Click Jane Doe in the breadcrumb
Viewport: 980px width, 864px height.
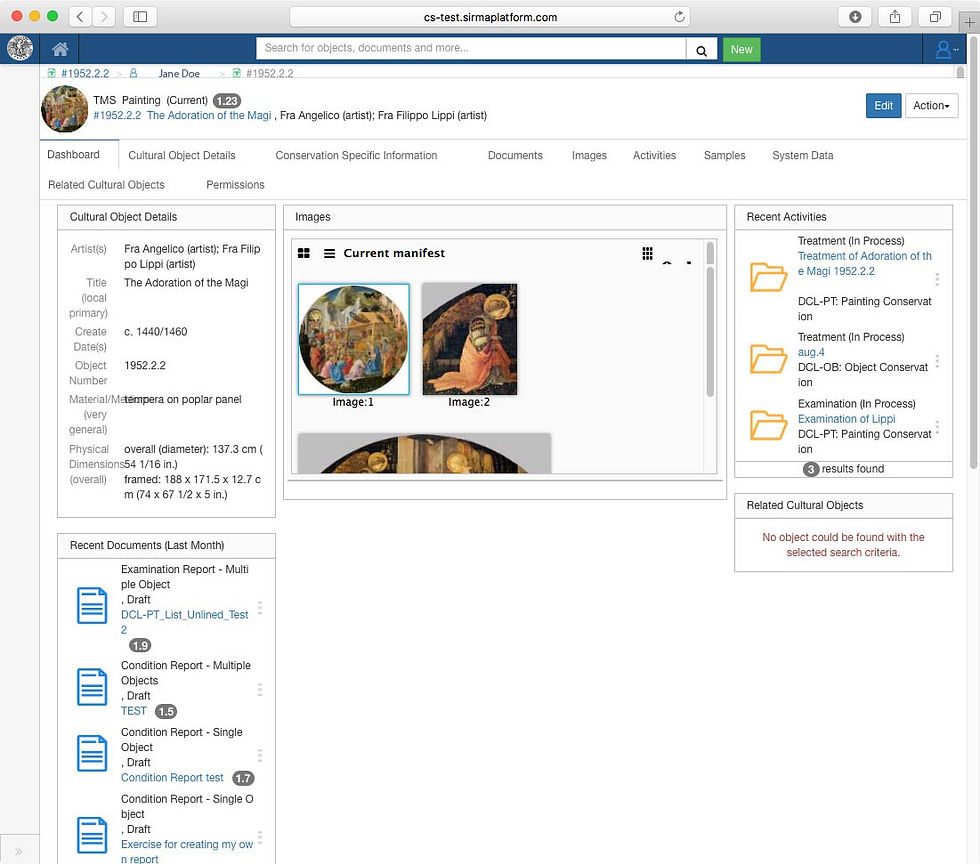[179, 73]
